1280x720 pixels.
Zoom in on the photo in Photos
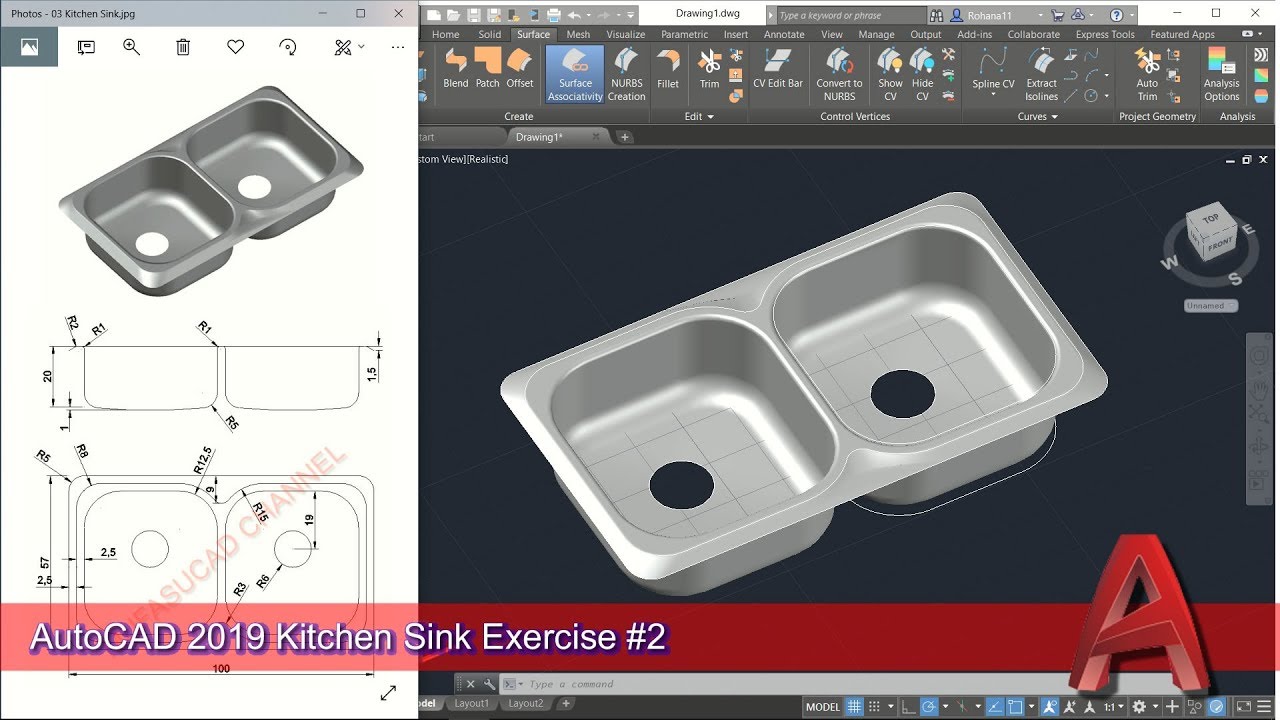(x=131, y=47)
